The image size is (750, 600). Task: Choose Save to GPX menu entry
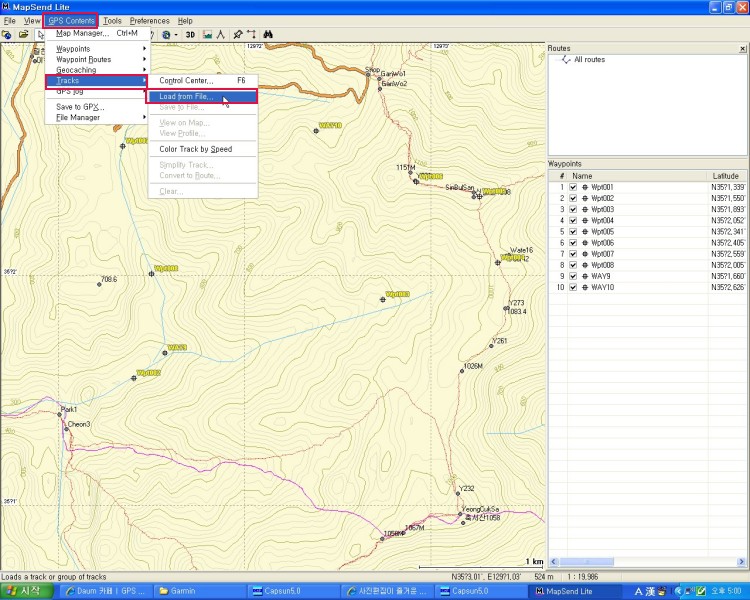click(97, 107)
